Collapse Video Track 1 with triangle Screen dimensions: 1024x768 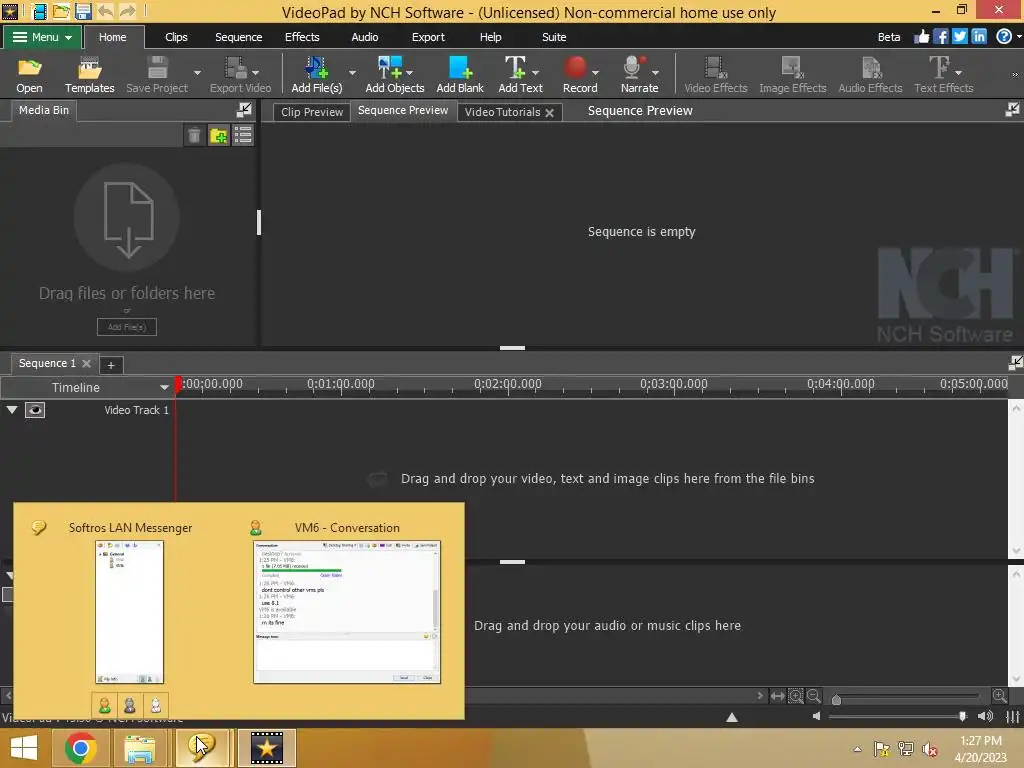12,410
